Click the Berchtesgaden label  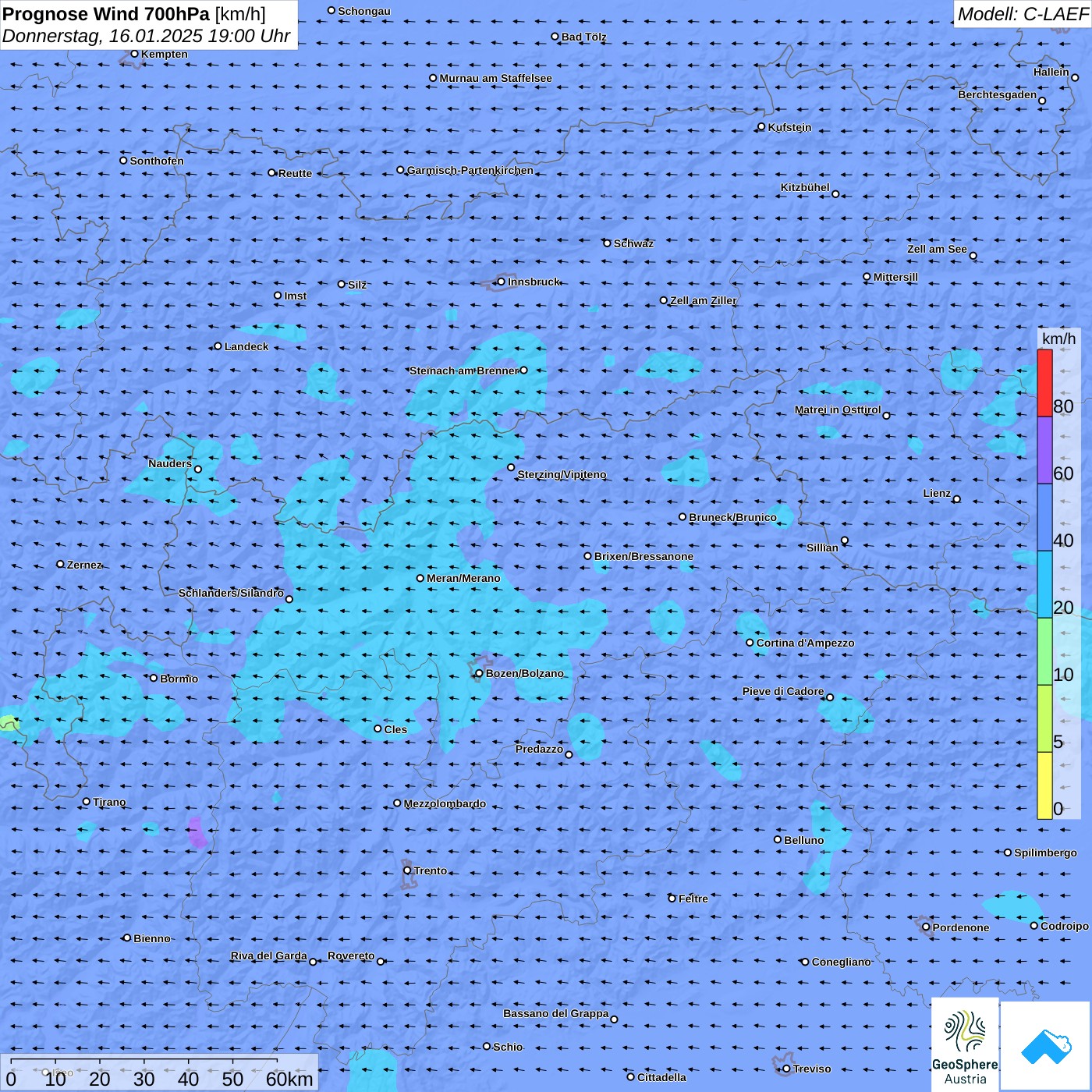tap(997, 94)
